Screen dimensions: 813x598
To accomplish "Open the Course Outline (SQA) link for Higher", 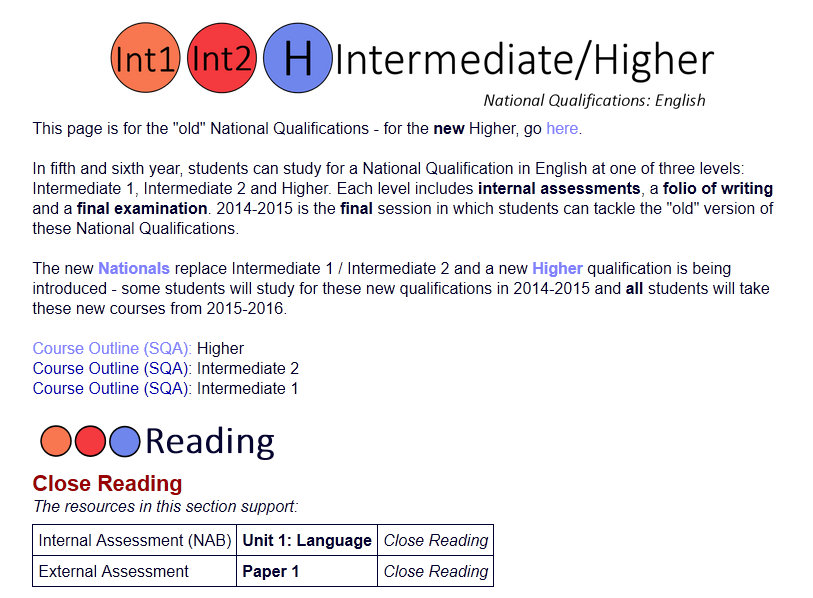I will (x=112, y=348).
